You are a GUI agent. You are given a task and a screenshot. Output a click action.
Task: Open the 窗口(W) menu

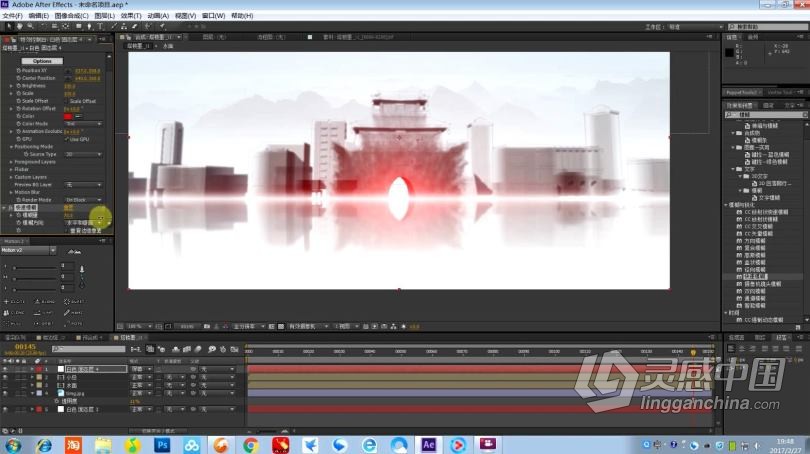(213, 16)
